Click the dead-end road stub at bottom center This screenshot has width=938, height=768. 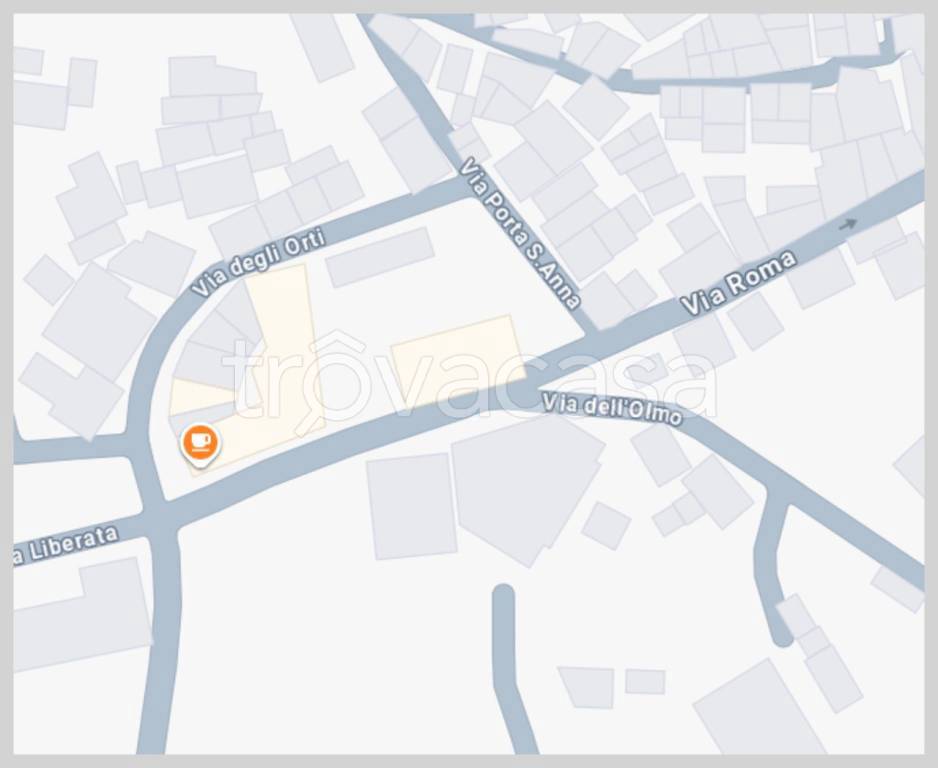(x=510, y=667)
